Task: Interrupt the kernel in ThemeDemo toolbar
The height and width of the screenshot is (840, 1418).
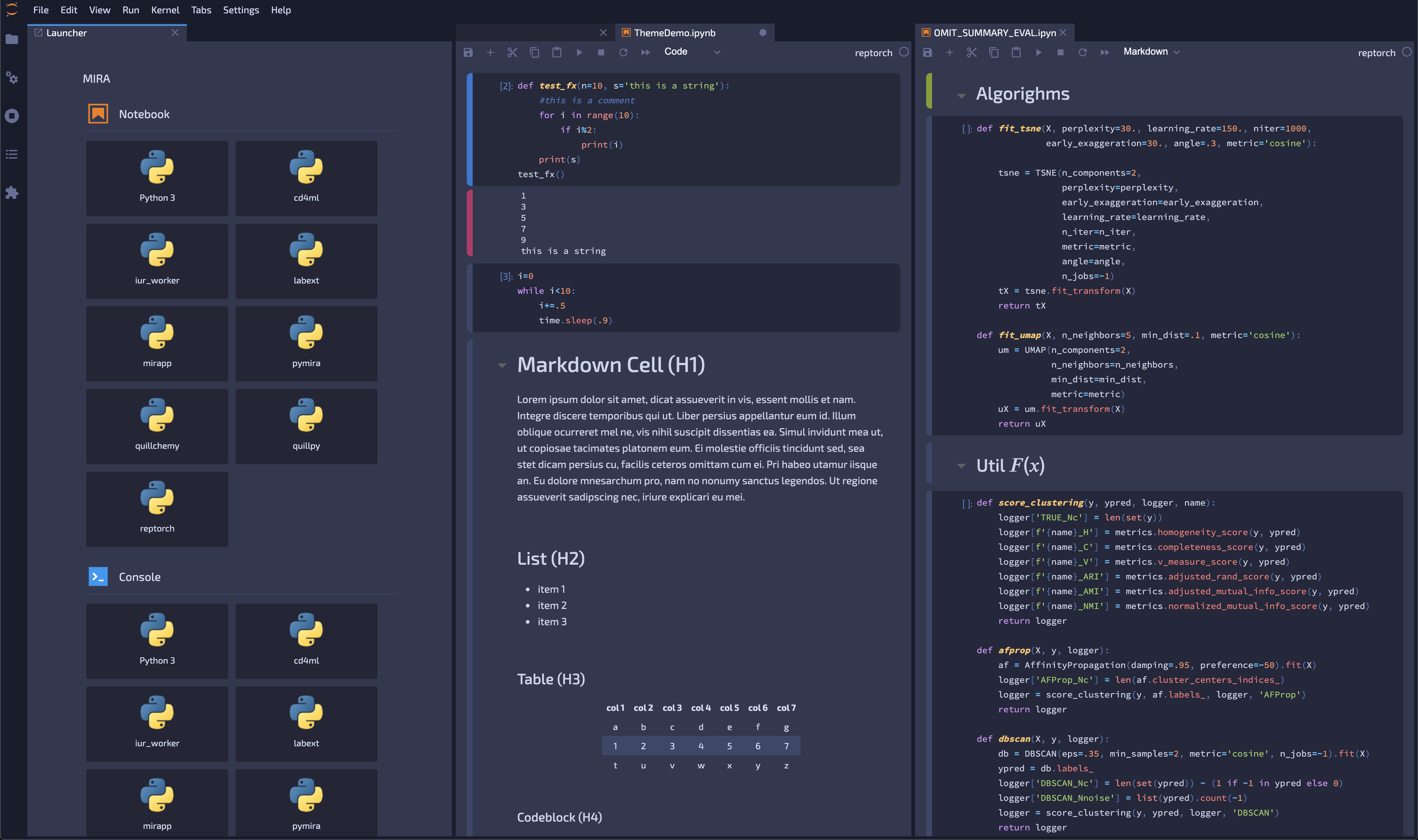Action: click(x=601, y=52)
